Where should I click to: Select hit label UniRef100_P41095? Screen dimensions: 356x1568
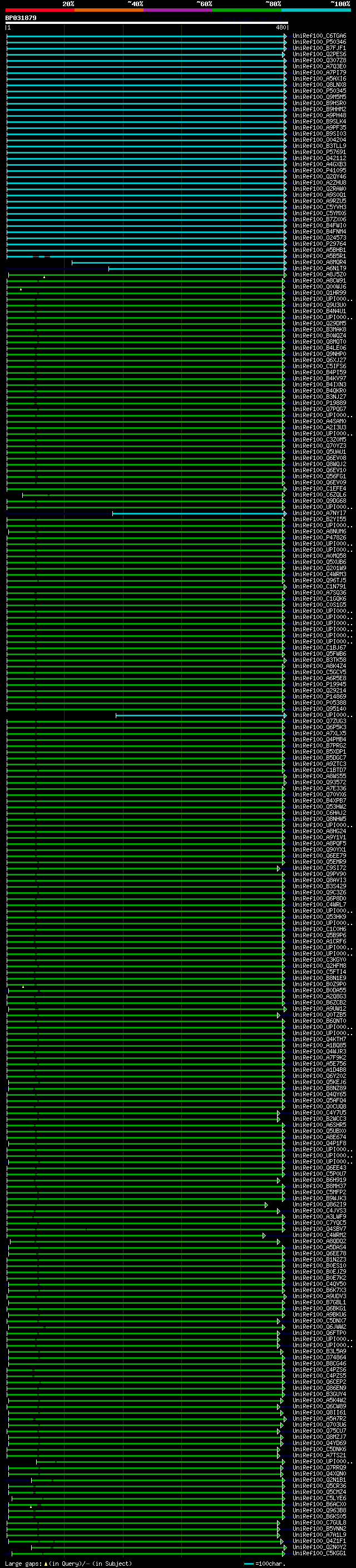319,171
